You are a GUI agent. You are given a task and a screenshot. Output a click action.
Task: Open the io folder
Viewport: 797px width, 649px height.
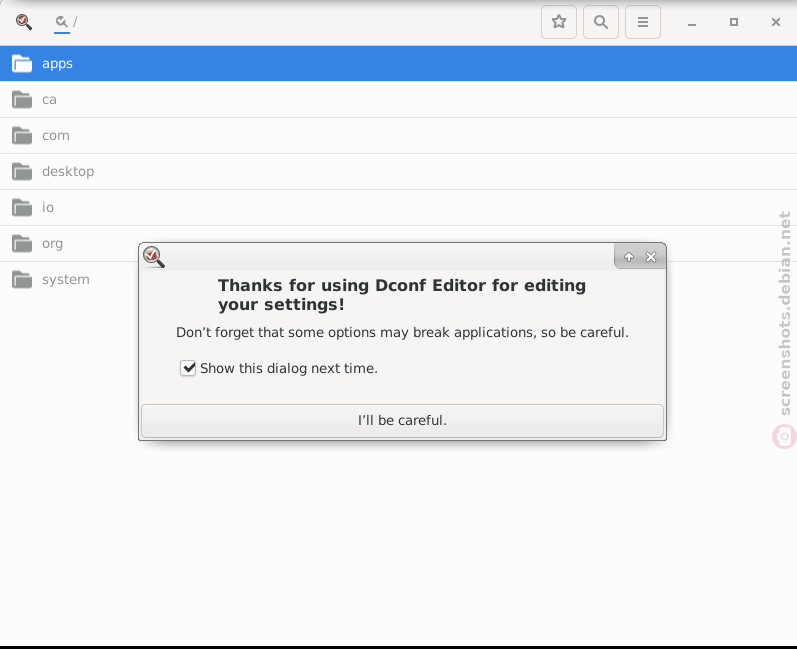[398, 208]
